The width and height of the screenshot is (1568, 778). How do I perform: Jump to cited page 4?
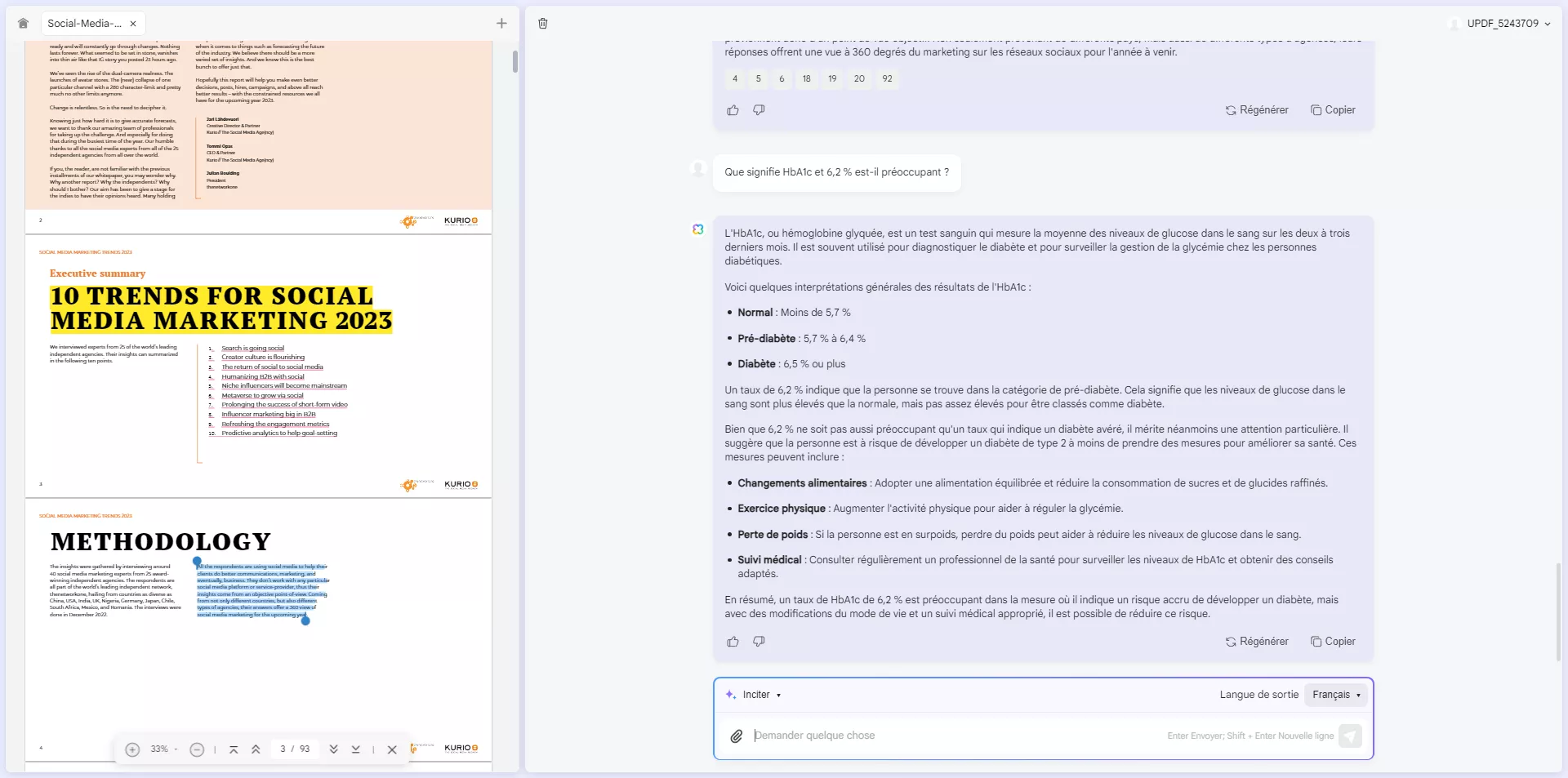click(x=735, y=79)
